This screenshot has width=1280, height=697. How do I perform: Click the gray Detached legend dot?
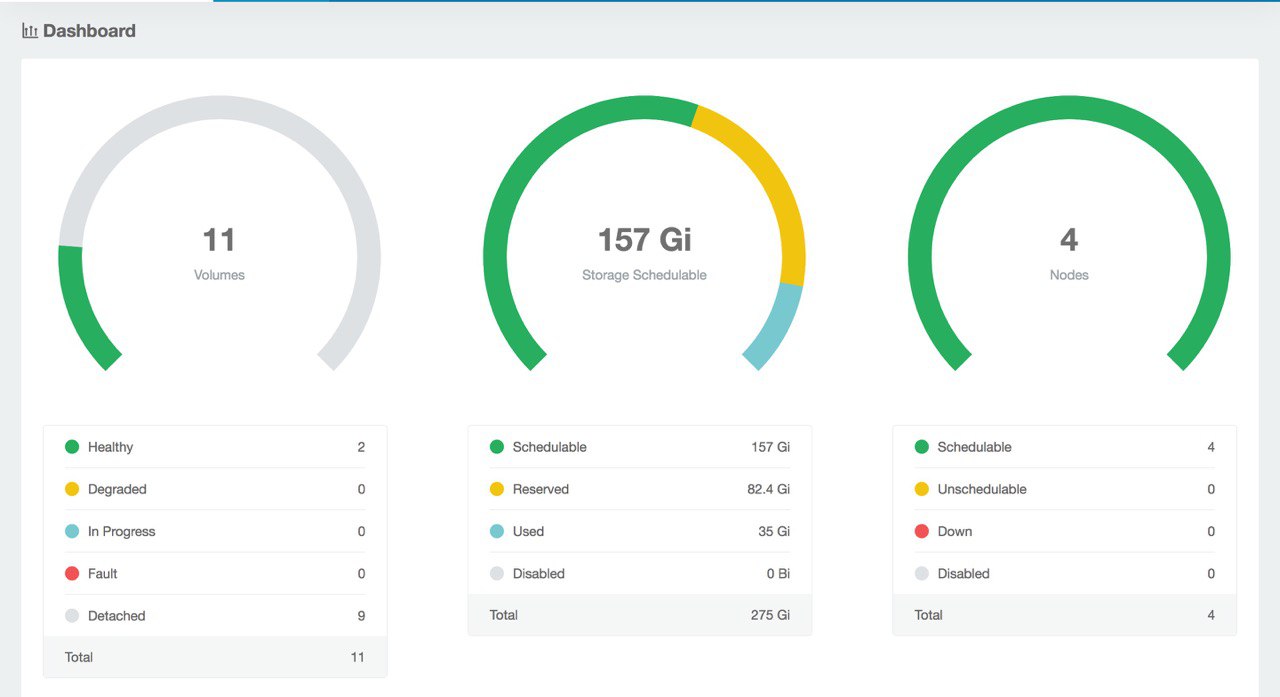click(x=72, y=615)
